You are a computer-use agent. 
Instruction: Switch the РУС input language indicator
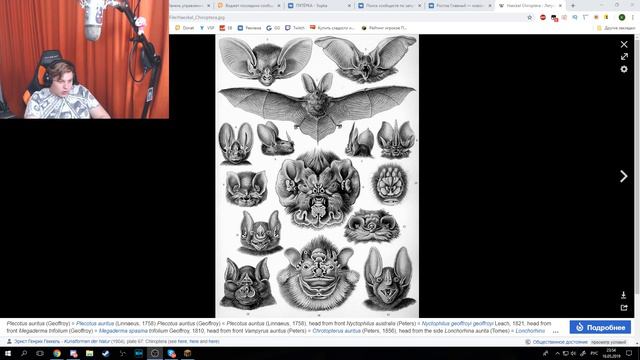(x=594, y=353)
